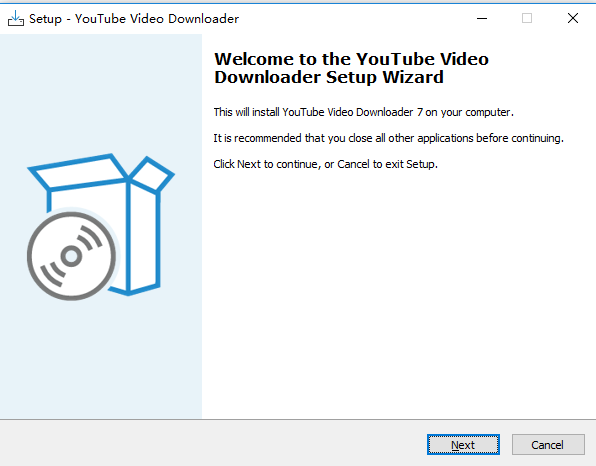Click 'Click Next to continue' instruction text
Image resolution: width=596 pixels, height=466 pixels.
[x=325, y=164]
